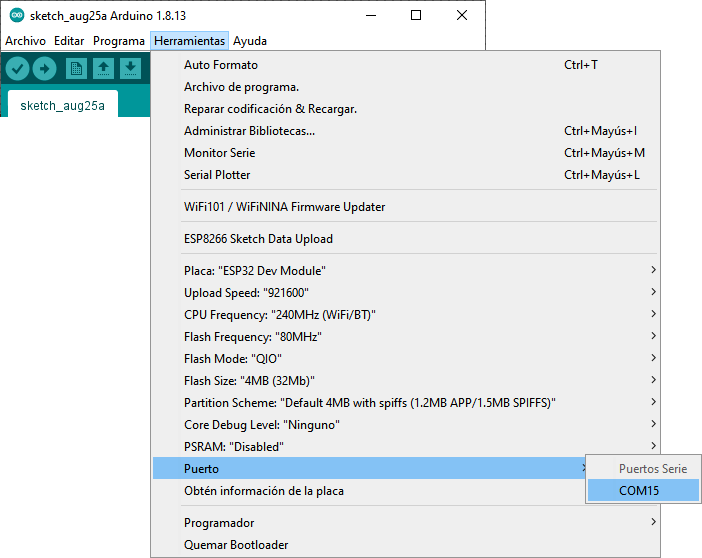702x558 pixels.
Task: Click the Arduino logo in title bar
Action: 17,15
